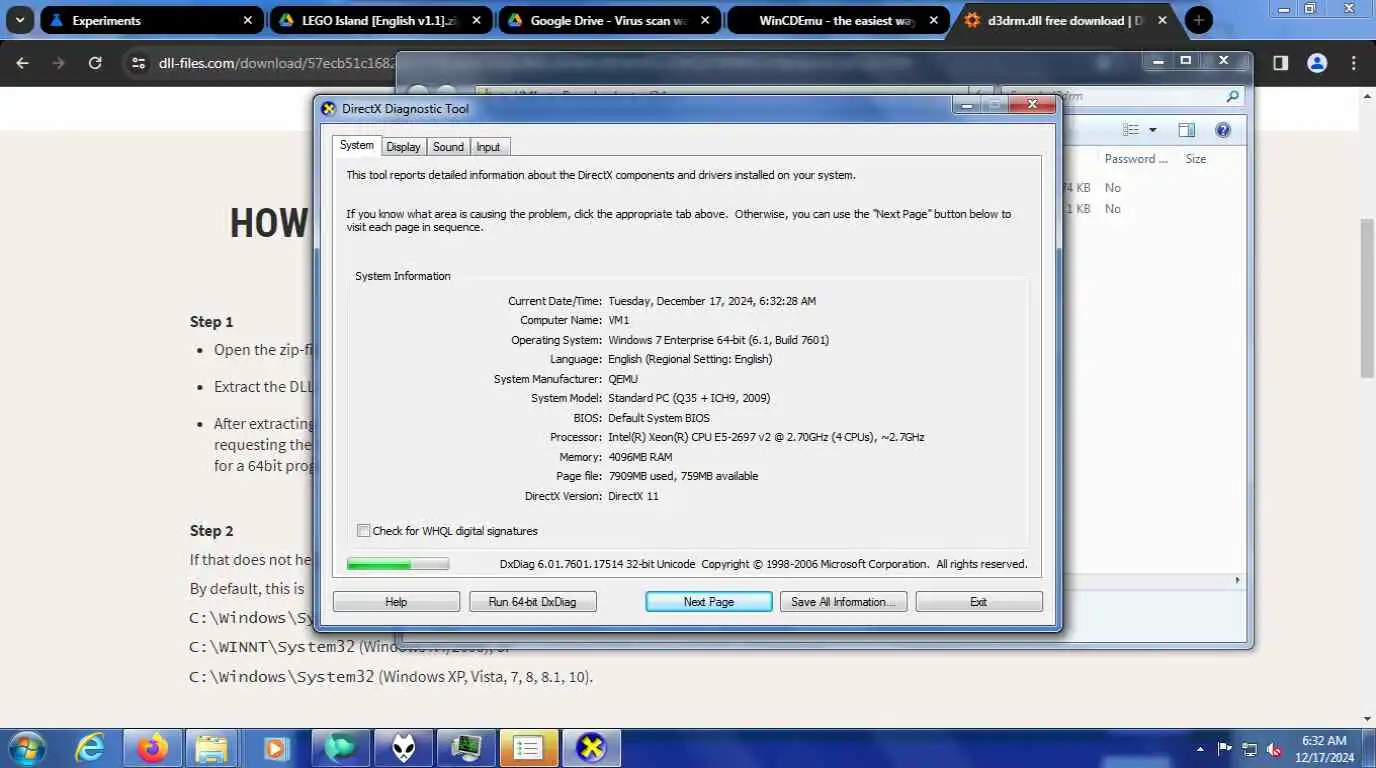Viewport: 1376px width, 768px height.
Task: Switch to the WinCDEmu tab
Action: [839, 20]
